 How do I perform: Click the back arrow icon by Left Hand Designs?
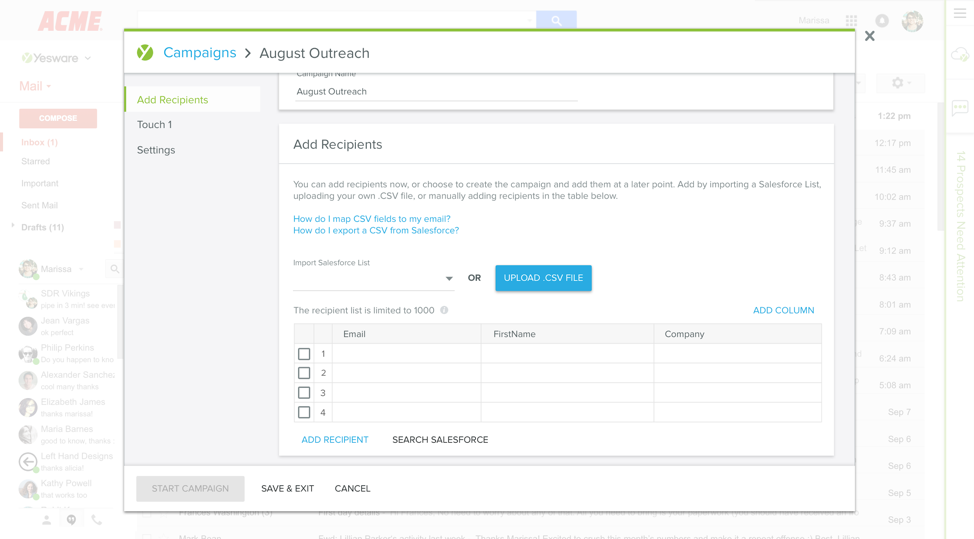[x=28, y=461]
